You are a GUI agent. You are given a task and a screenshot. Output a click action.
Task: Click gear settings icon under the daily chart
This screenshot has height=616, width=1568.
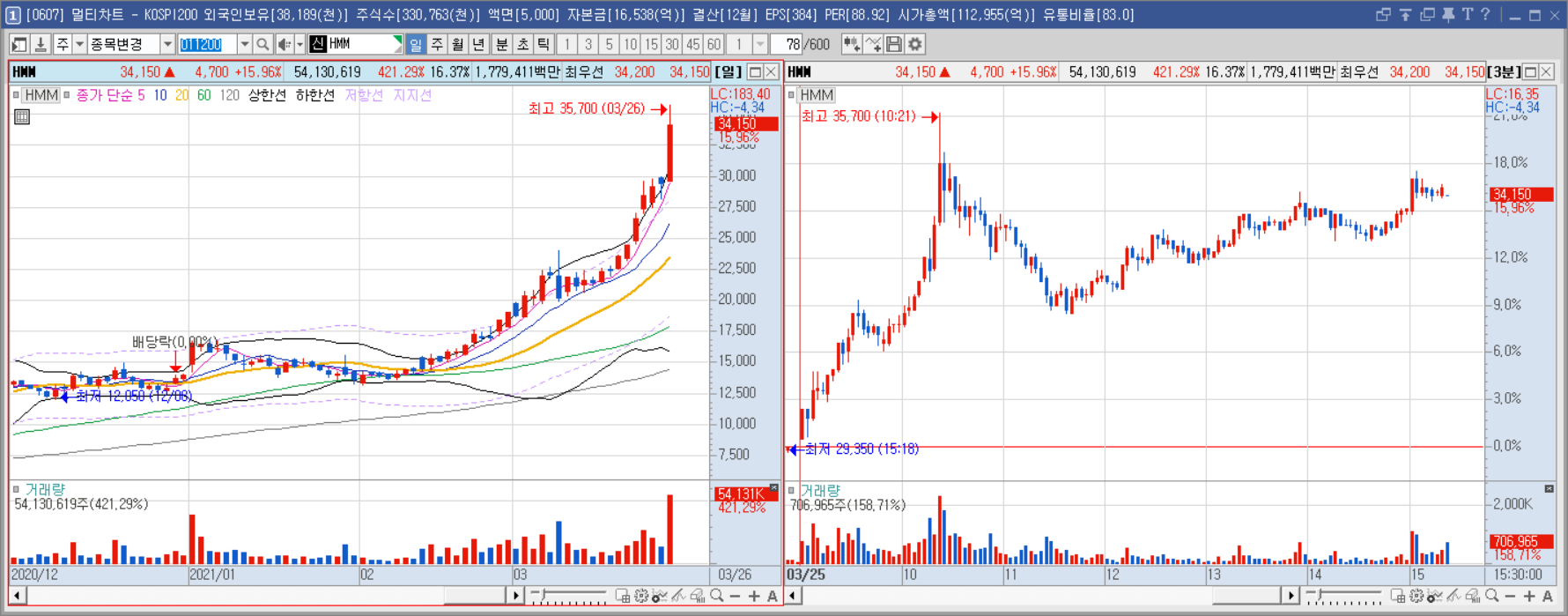coord(641,597)
